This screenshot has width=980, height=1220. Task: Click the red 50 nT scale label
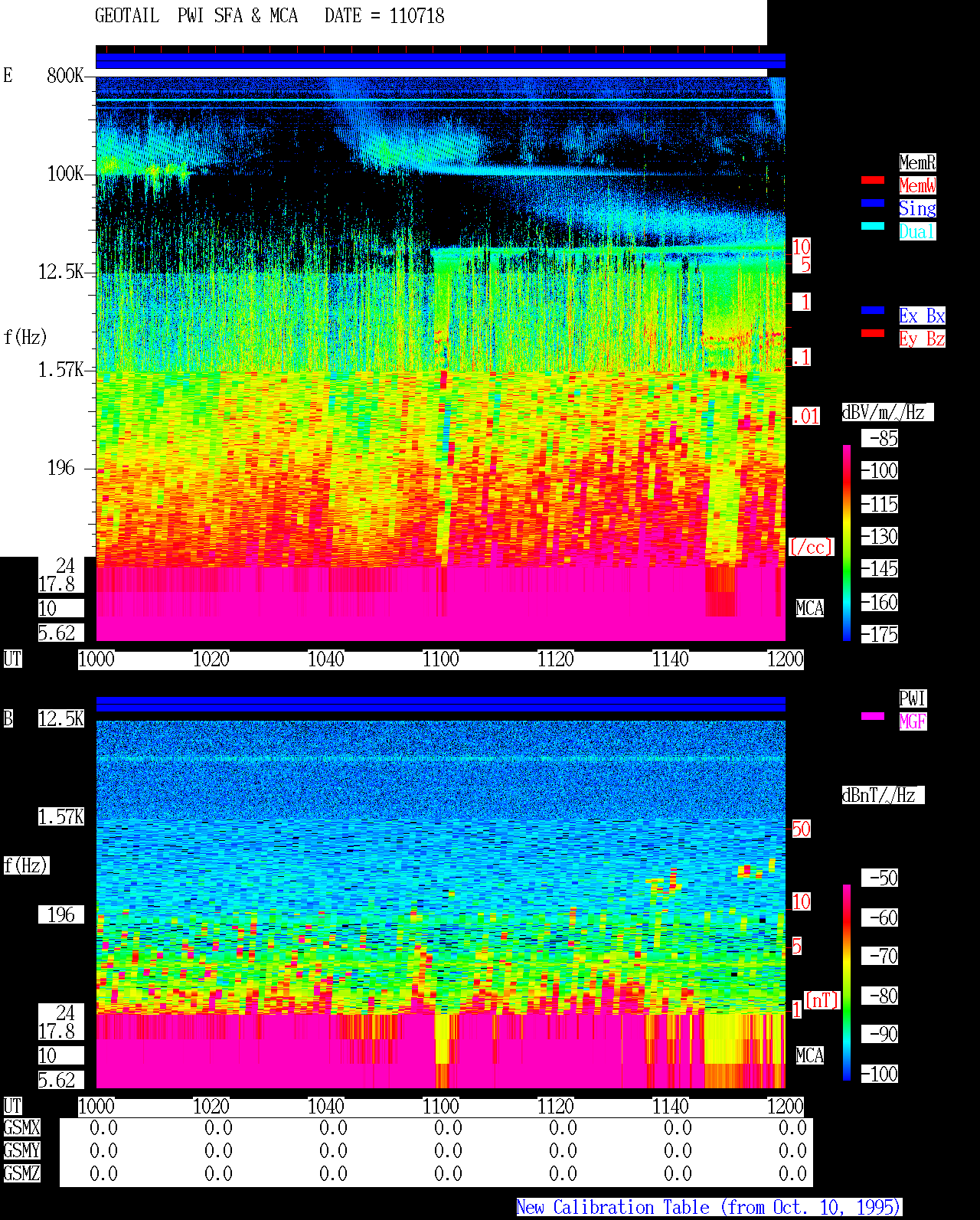click(801, 829)
